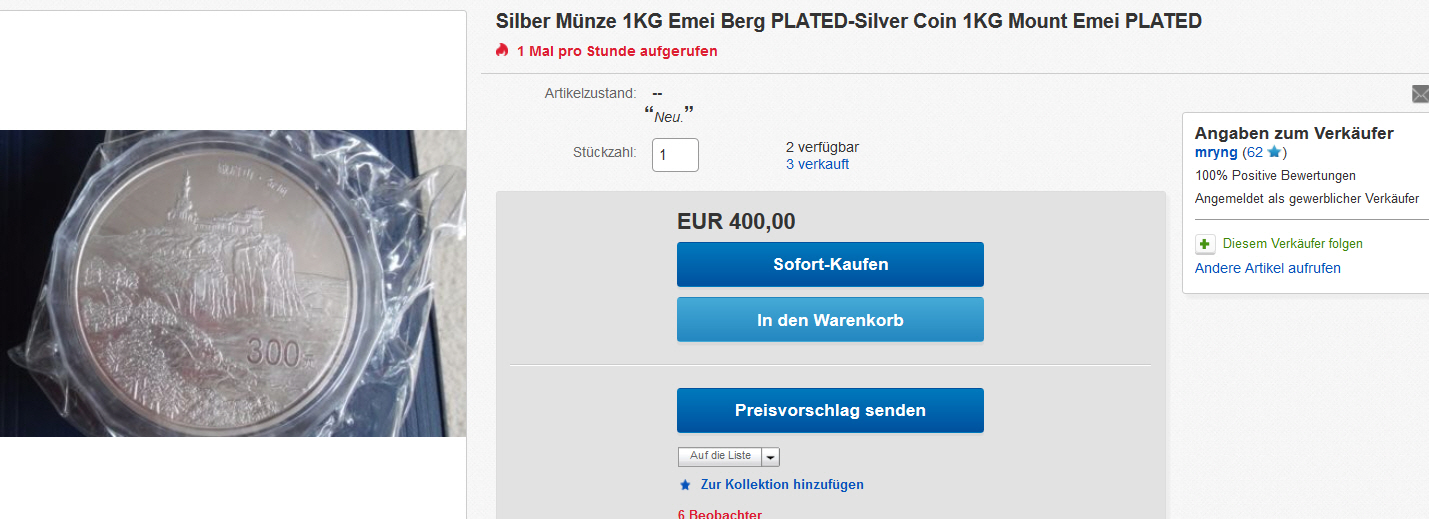This screenshot has height=519, width=1429.
Task: Click the star icon before Zur Kollektion hinzufügen
Action: (685, 485)
